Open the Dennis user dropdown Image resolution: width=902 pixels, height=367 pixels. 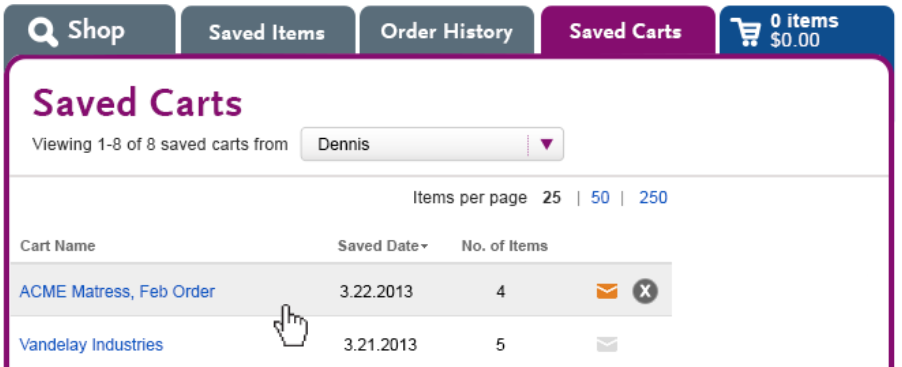(432, 144)
